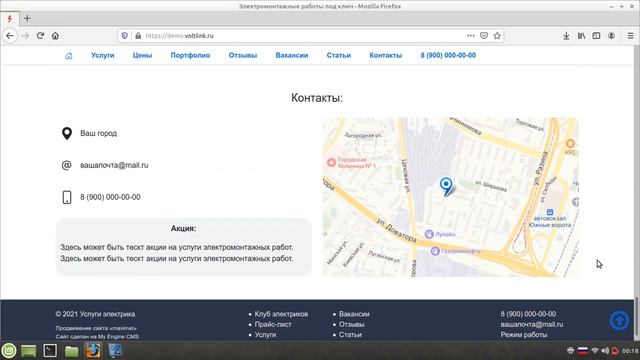640x360 pixels.
Task: Click Акция: promo heading
Action: pos(183,229)
